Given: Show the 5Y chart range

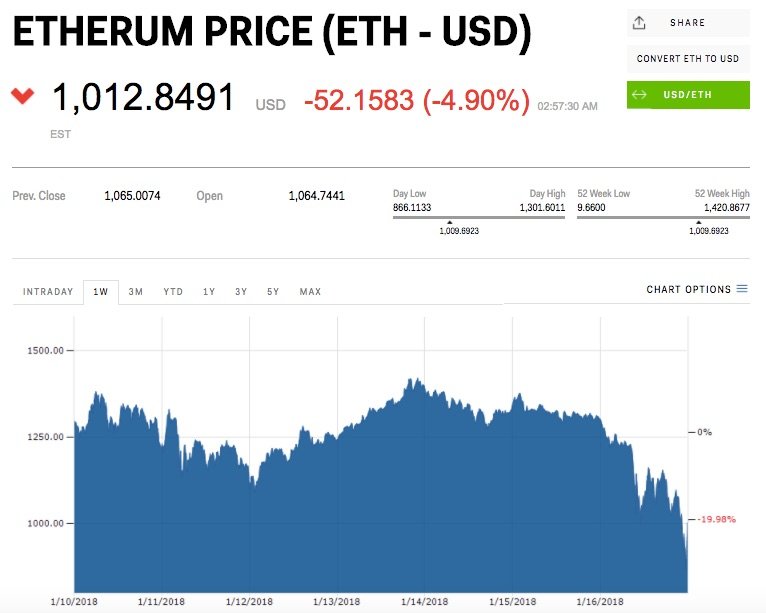Looking at the screenshot, I should tap(273, 292).
